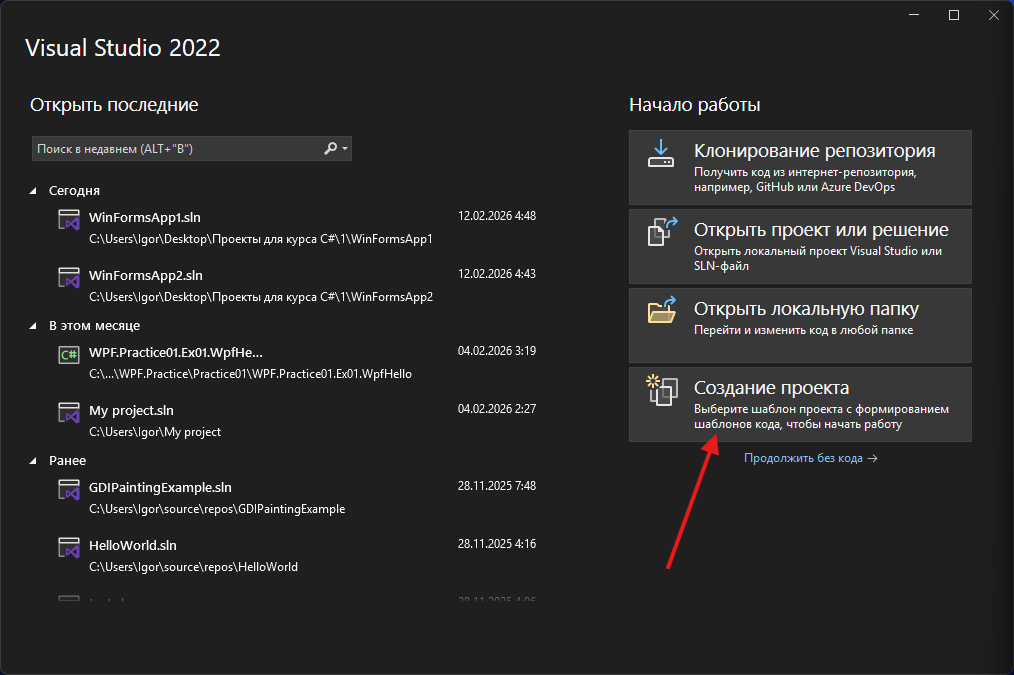Click the WPF.Practice01.Ex01.WpfHello path text

(x=250, y=374)
